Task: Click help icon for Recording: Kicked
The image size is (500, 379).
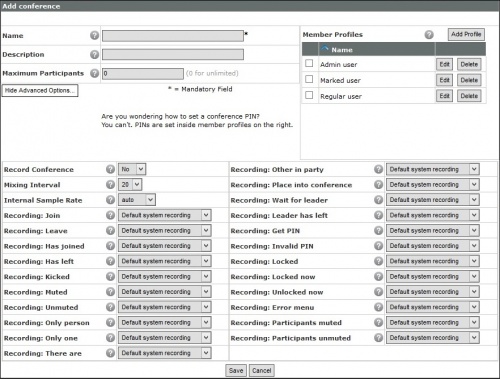Action: (x=110, y=277)
